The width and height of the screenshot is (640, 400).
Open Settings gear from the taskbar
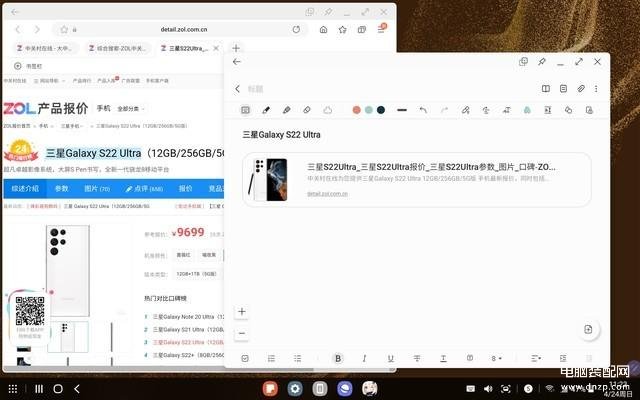tap(295, 389)
